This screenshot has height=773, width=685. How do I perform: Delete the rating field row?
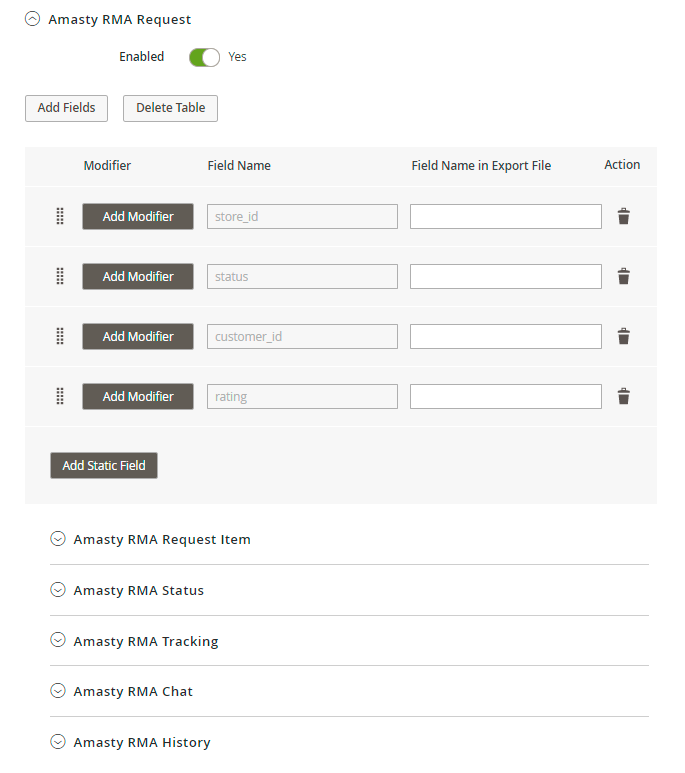pos(623,396)
